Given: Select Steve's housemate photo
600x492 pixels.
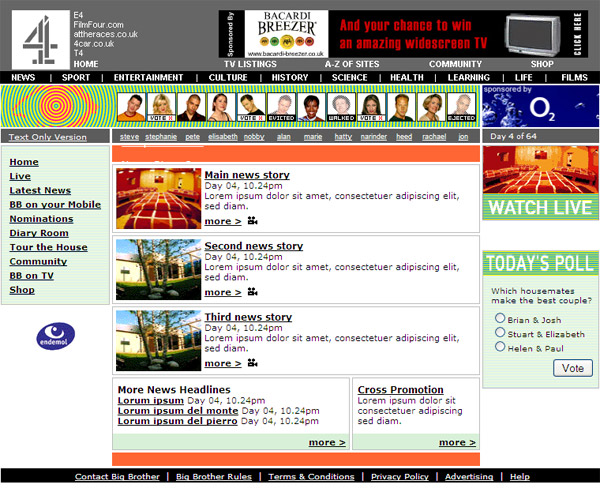Looking at the screenshot, I should (131, 108).
